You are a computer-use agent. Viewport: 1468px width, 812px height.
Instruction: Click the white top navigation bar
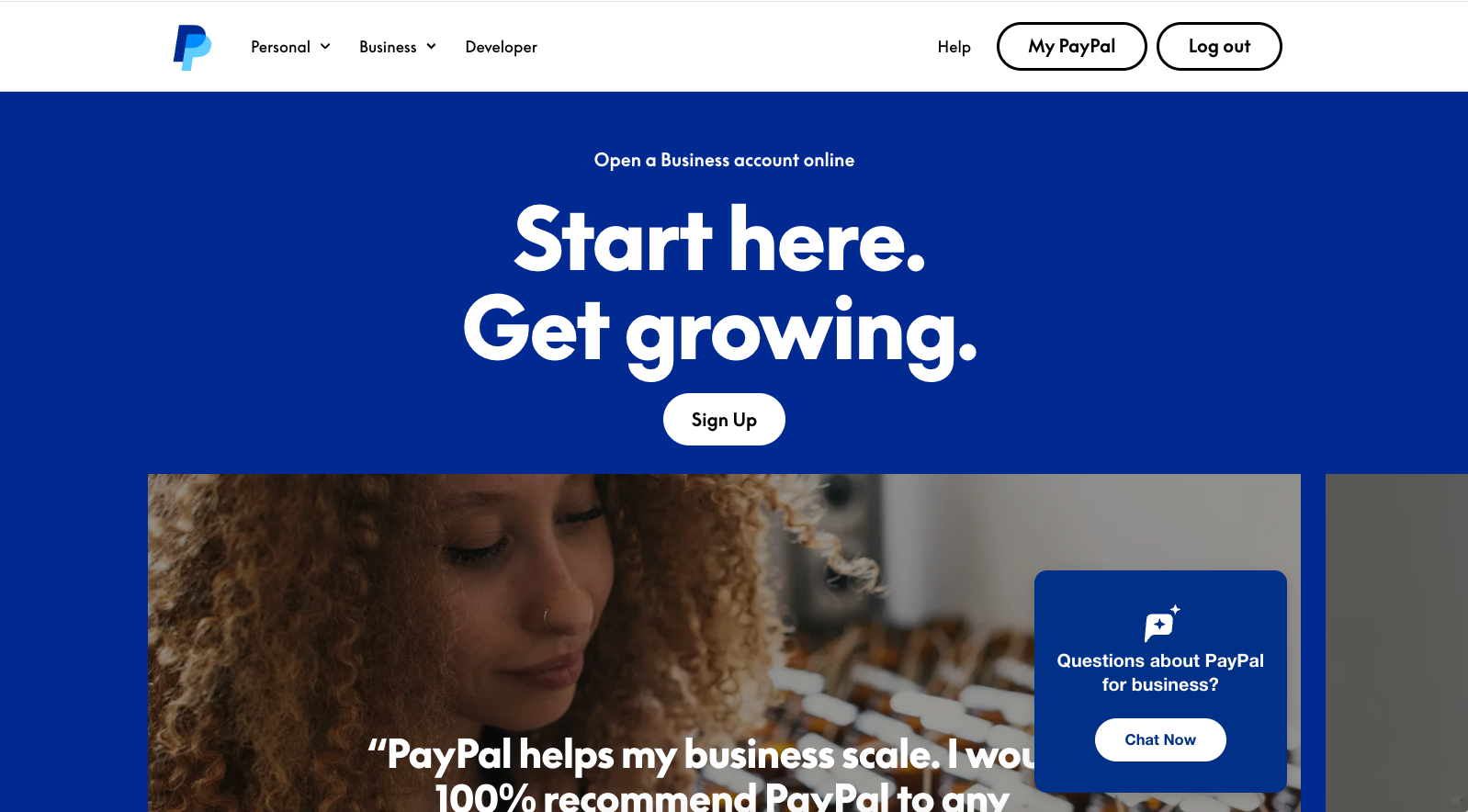point(735,46)
